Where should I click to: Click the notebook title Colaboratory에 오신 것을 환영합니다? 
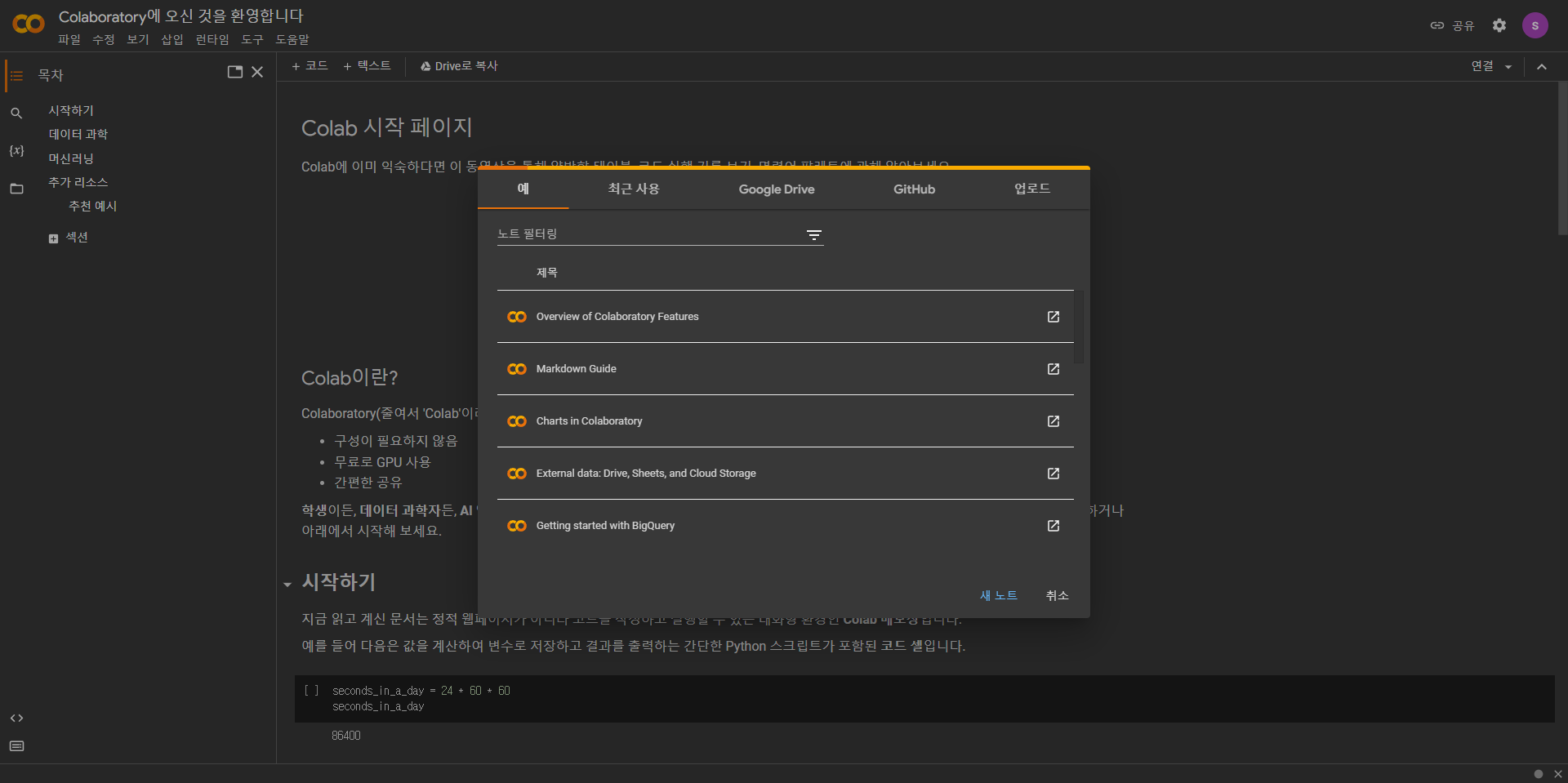181,16
